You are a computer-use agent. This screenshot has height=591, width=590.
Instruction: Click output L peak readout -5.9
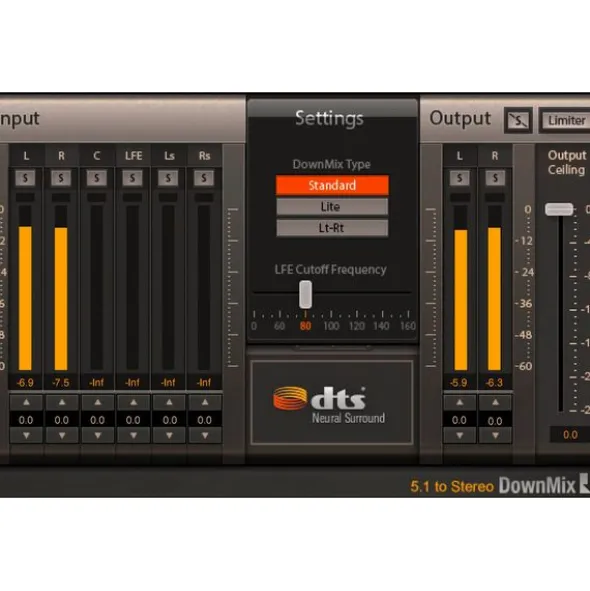(460, 383)
